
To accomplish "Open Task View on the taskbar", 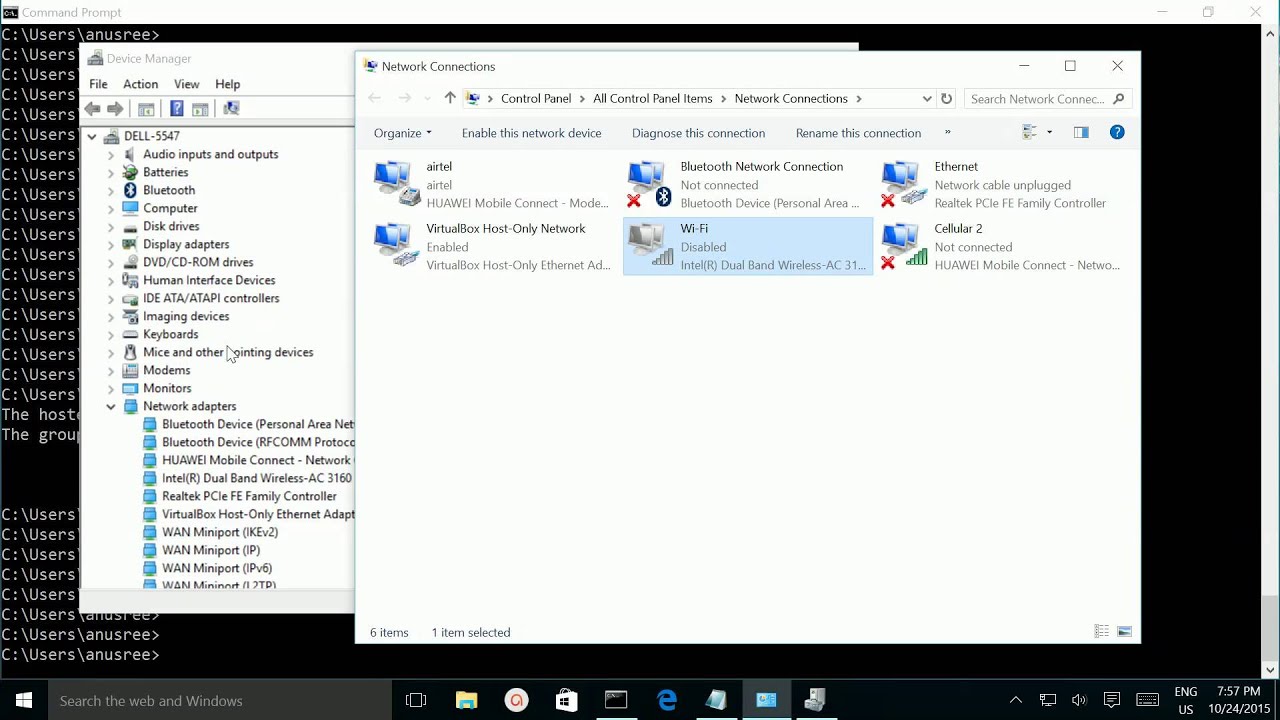I will tap(416, 700).
